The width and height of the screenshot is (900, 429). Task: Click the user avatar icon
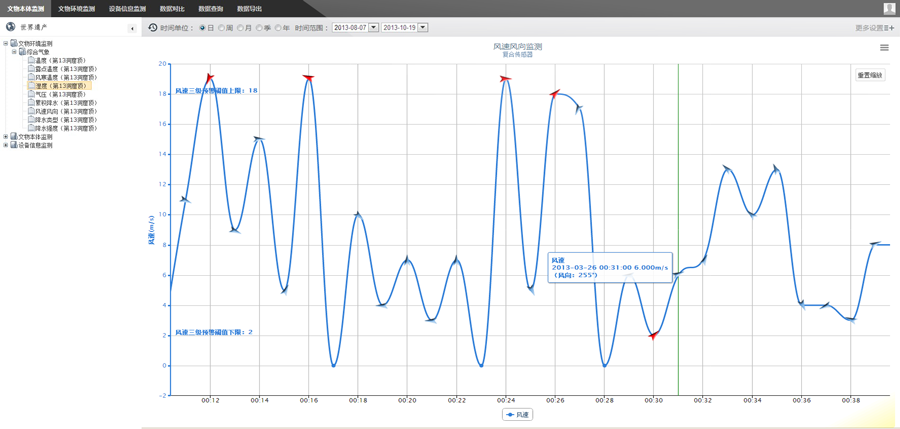tap(889, 8)
